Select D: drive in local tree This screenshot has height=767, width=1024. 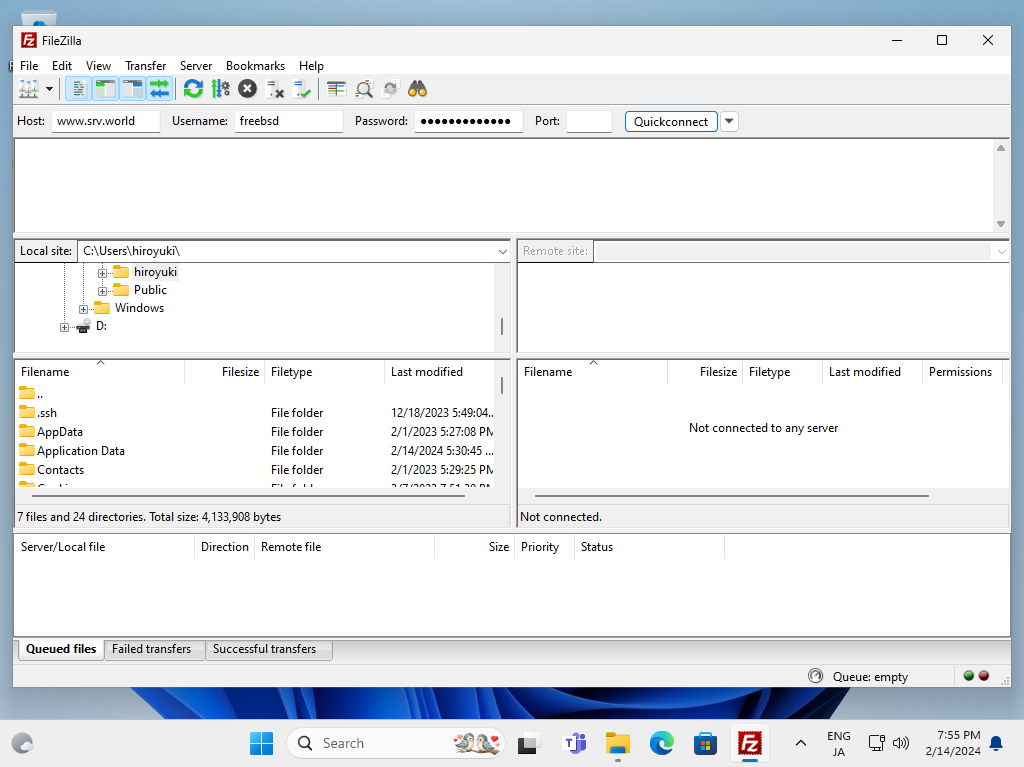[x=101, y=326]
